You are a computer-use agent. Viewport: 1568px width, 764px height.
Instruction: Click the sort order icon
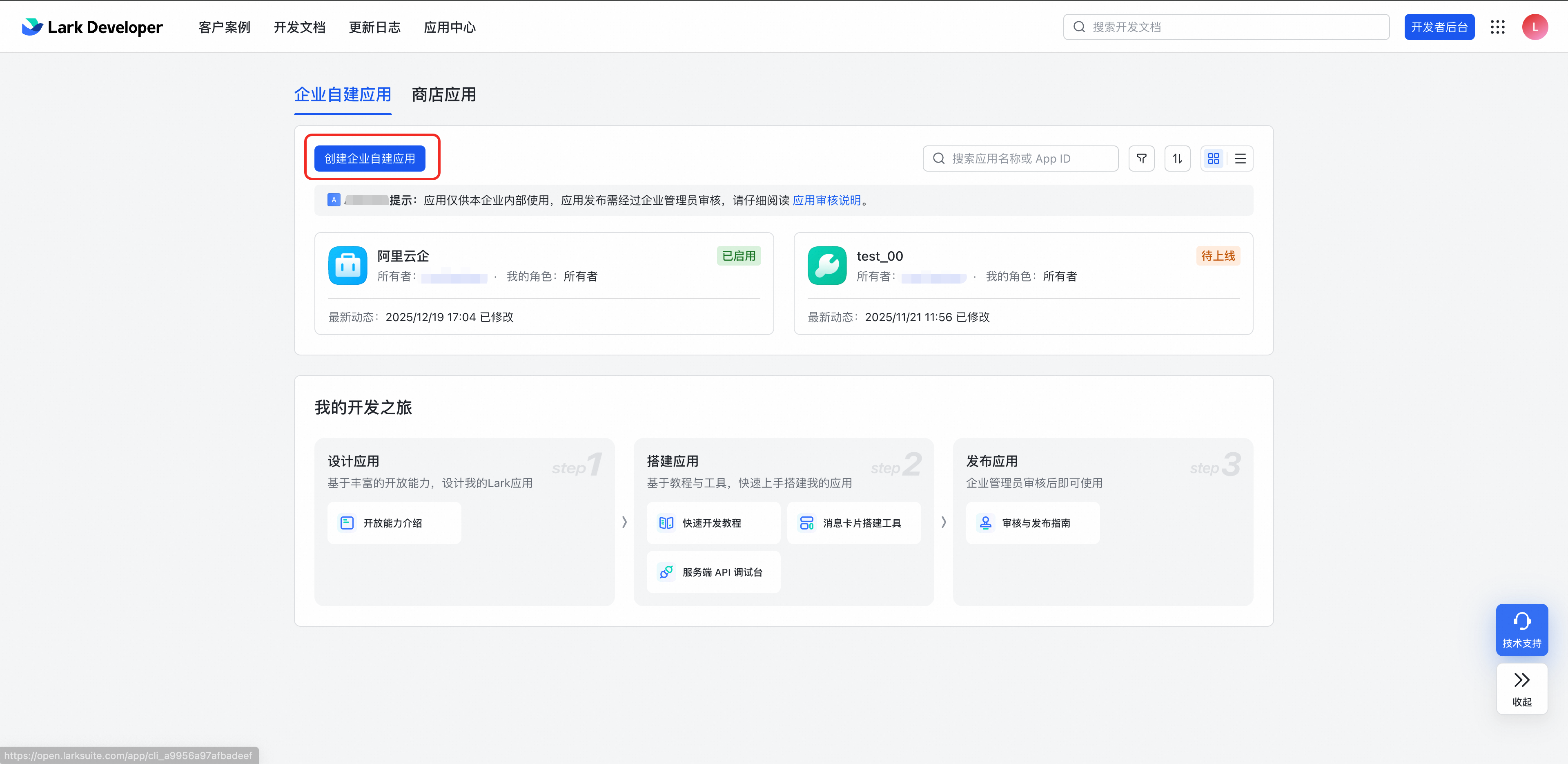[x=1177, y=159]
